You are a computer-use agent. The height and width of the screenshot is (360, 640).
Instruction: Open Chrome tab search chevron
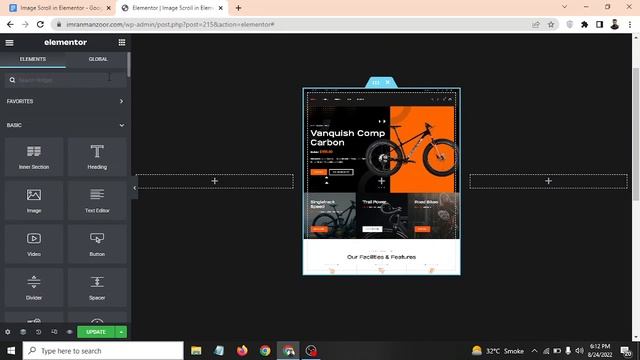pyautogui.click(x=564, y=7)
